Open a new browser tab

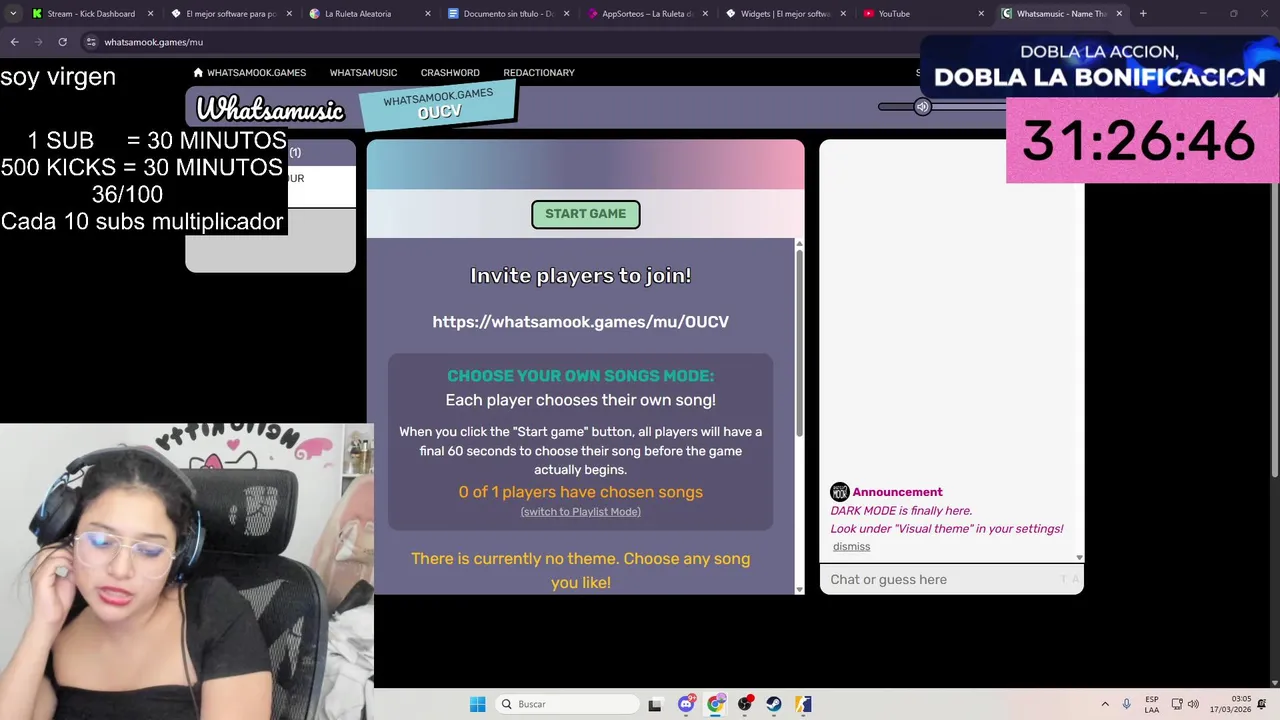coord(1143,14)
